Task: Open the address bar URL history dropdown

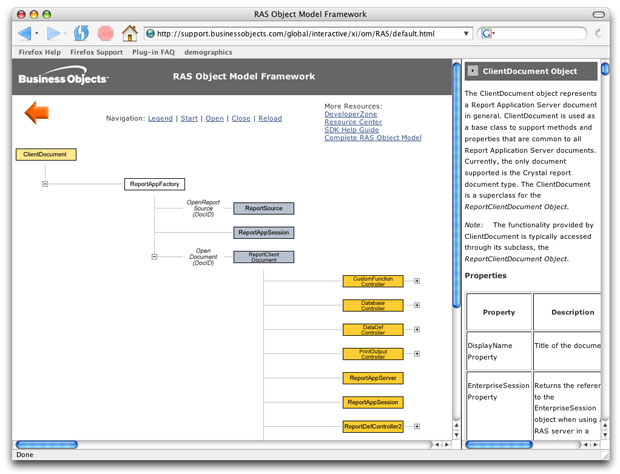Action: [x=466, y=34]
